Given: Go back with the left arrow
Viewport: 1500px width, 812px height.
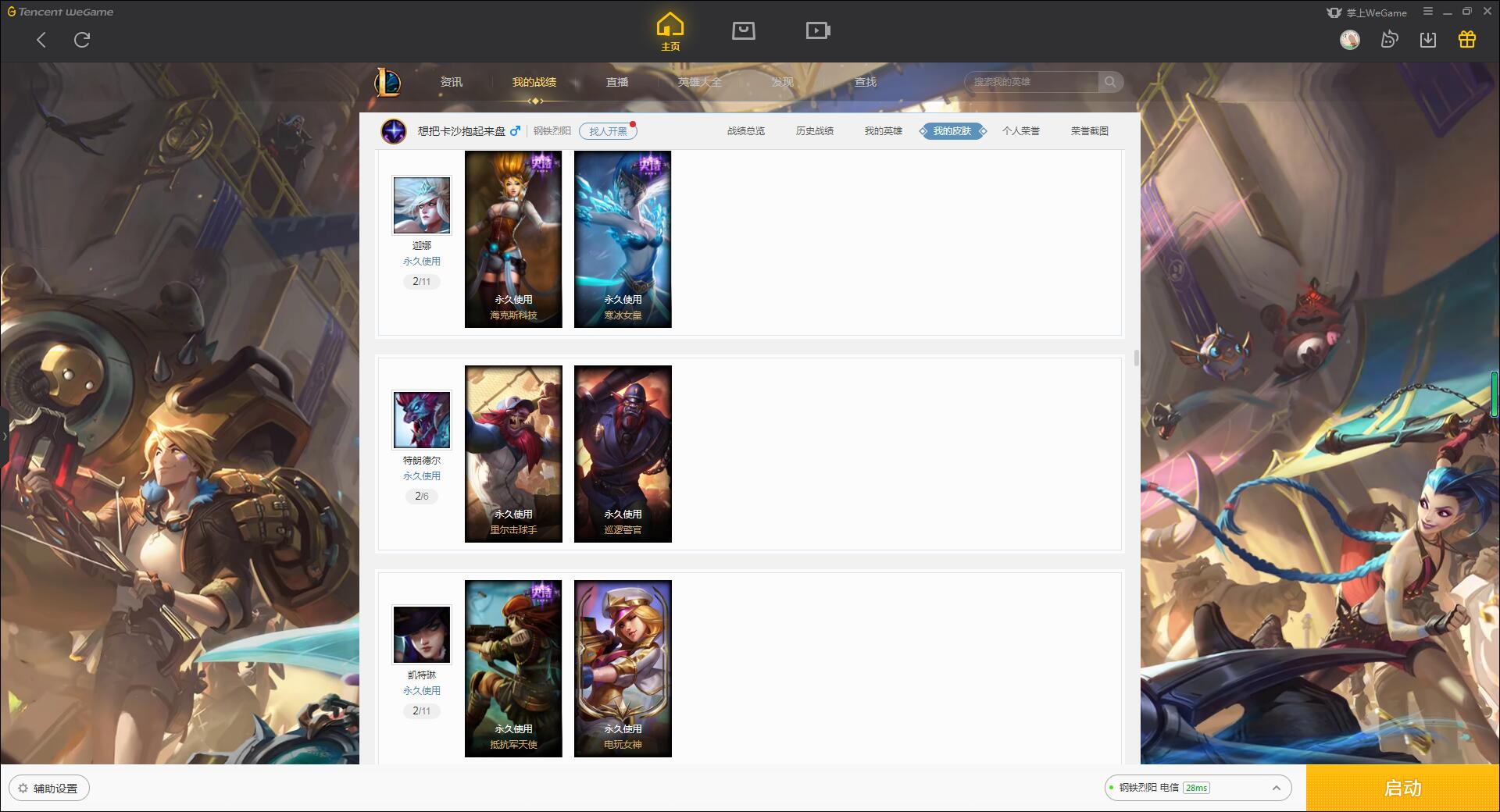Looking at the screenshot, I should (x=41, y=40).
